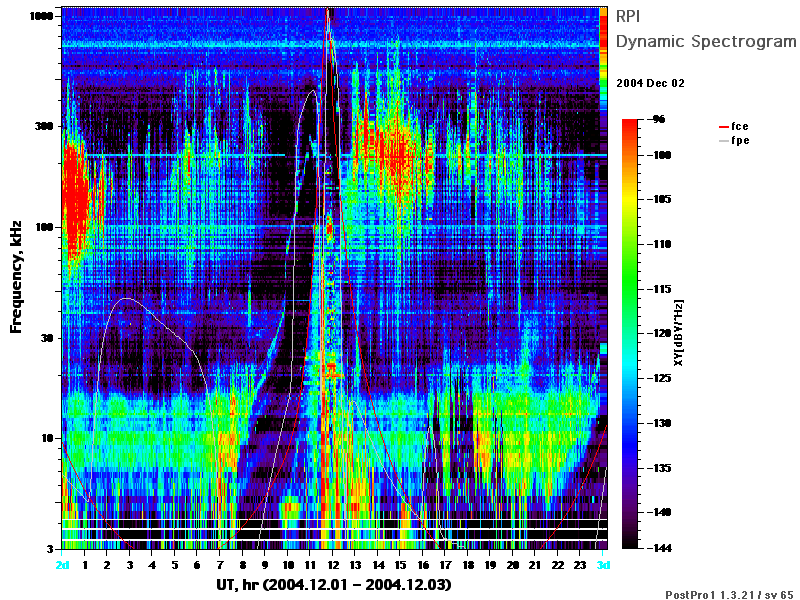Click the -105 mark on color bar
Image resolution: width=800 pixels, height=600 pixels.
tap(660, 199)
